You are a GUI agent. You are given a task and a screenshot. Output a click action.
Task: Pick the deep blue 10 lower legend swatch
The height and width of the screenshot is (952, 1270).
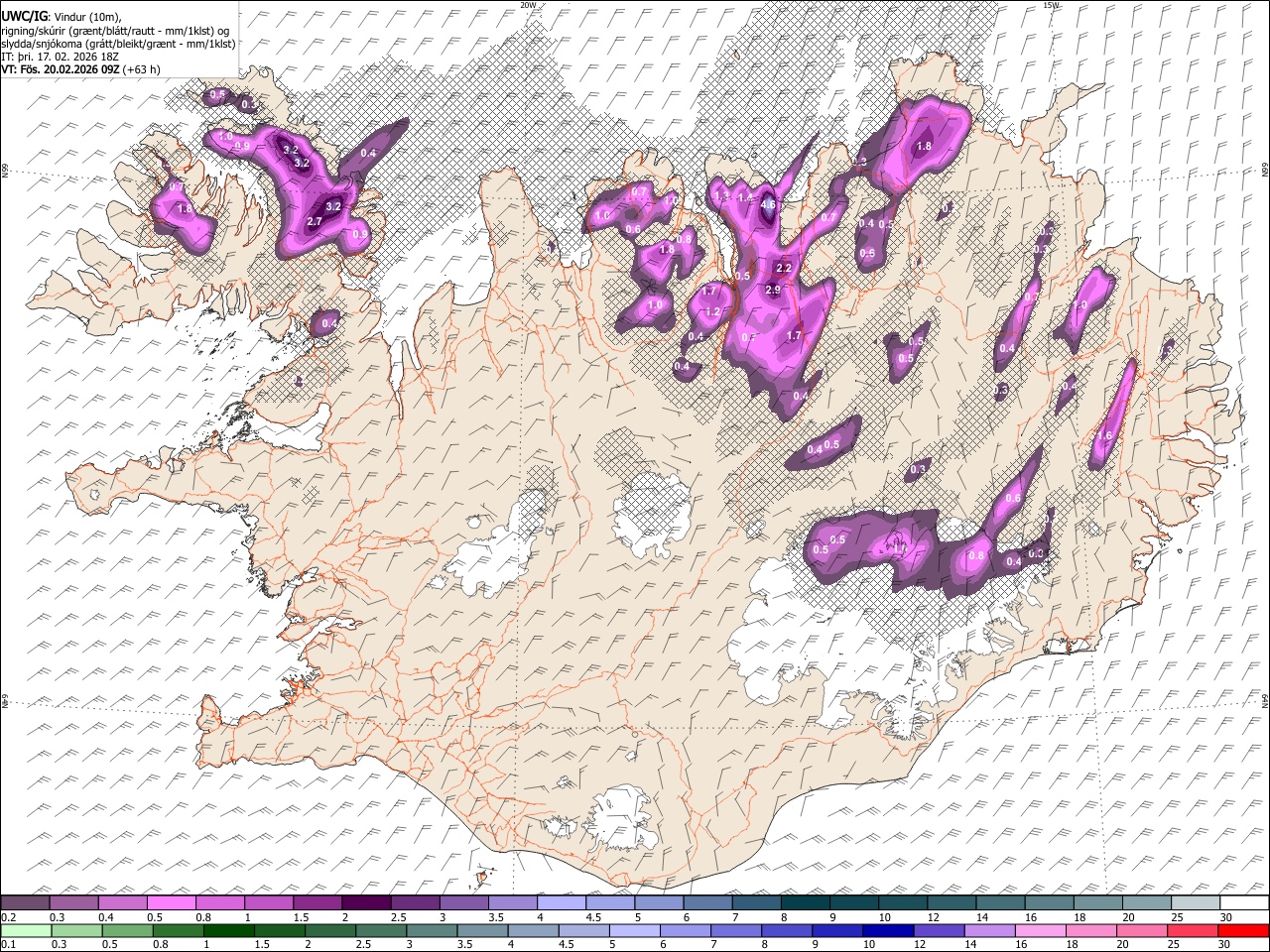887,931
